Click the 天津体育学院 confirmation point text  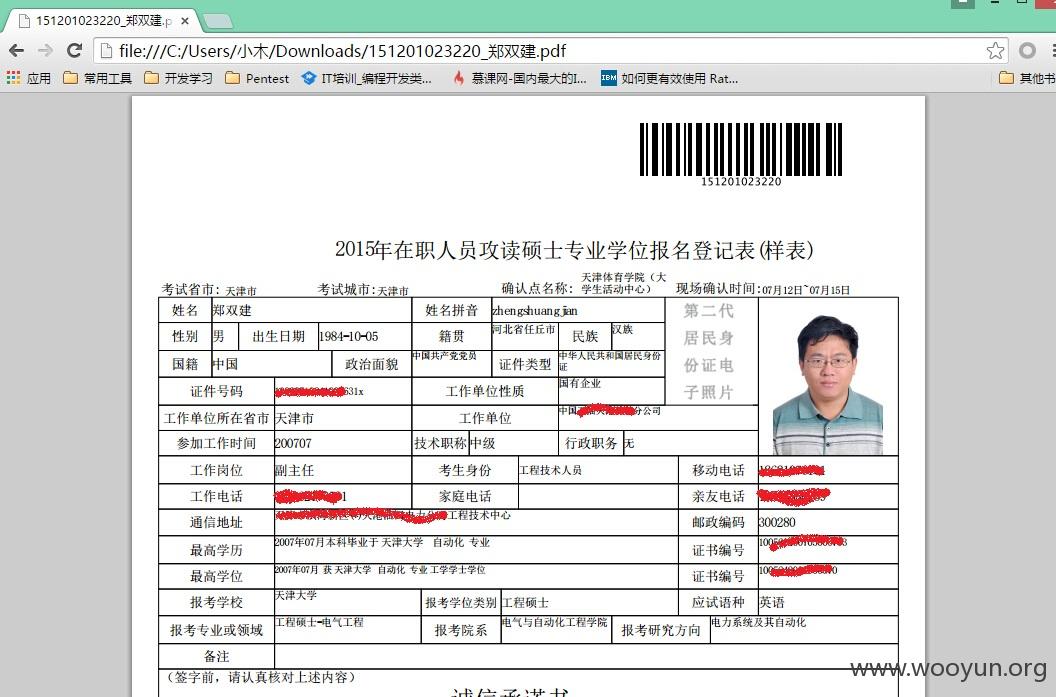(624, 283)
